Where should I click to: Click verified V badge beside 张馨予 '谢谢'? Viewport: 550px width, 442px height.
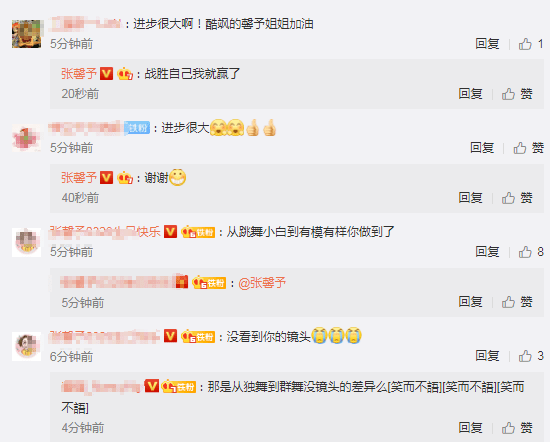click(106, 178)
